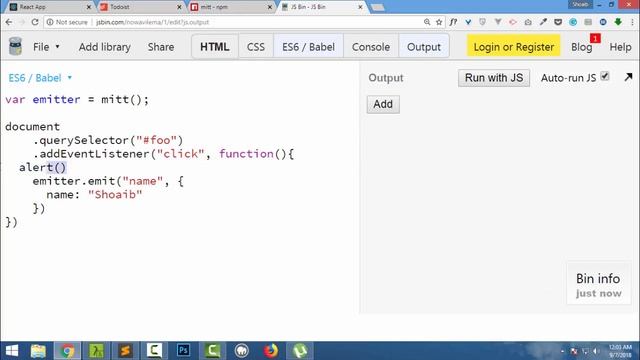Click the camera screenshot extension icon
This screenshot has height=360, width=640.
coord(528,22)
